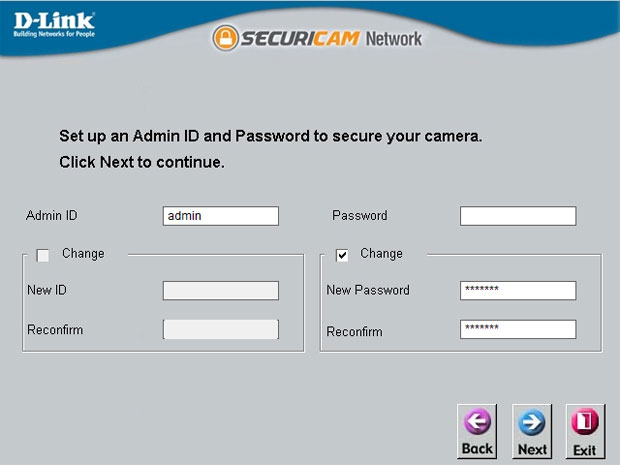Enable the Change checkbox above New ID
620x465 pixels.
42,255
